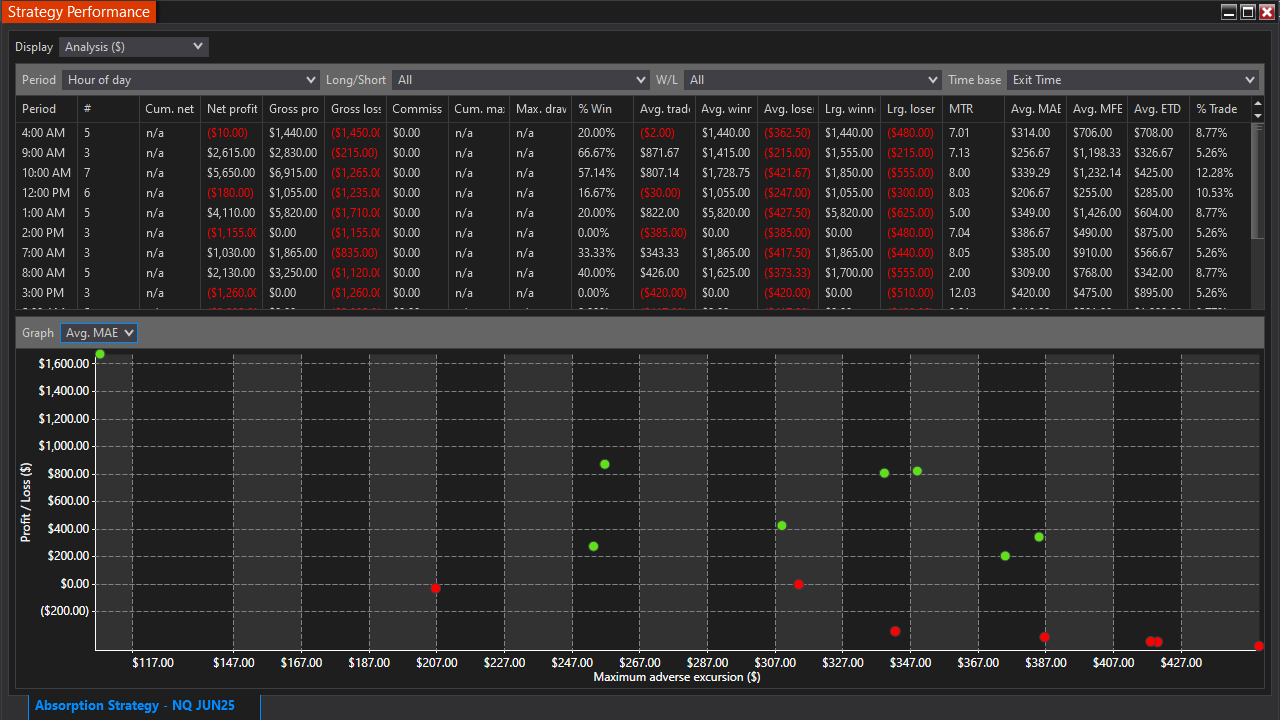
Task: Sort by the MTR column header
Action: pyautogui.click(x=973, y=109)
